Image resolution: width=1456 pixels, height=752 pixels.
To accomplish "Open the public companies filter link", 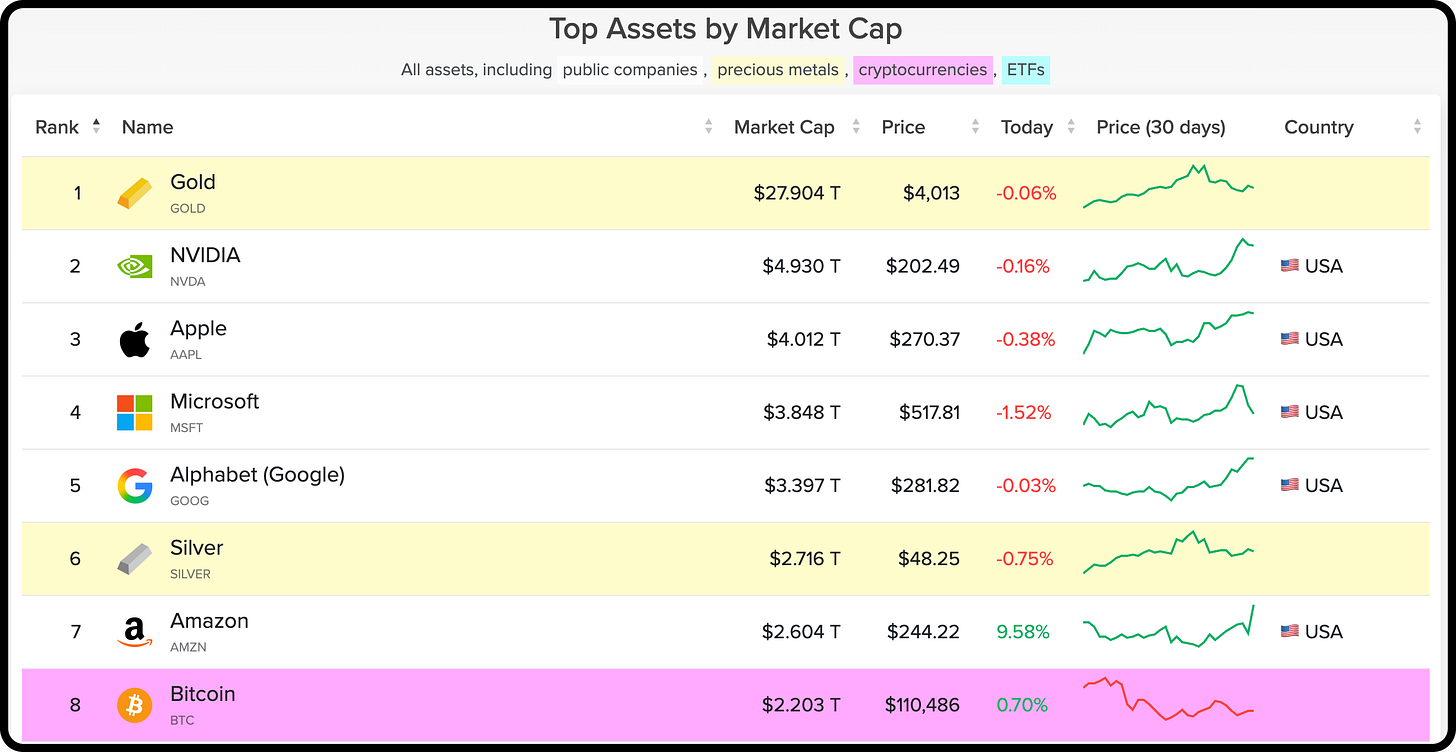I will click(x=630, y=70).
